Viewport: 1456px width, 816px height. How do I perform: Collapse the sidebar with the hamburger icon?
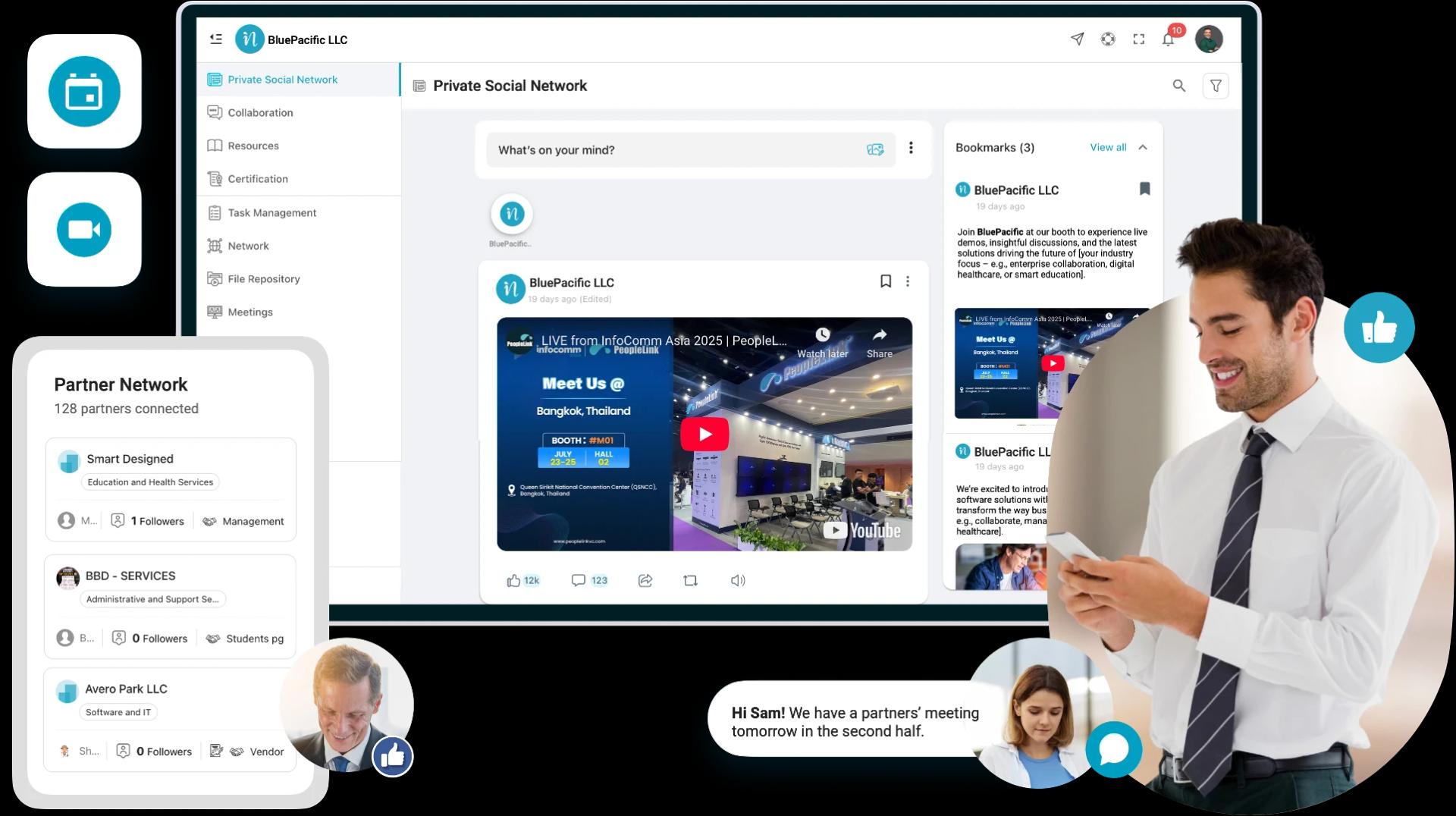coord(215,38)
